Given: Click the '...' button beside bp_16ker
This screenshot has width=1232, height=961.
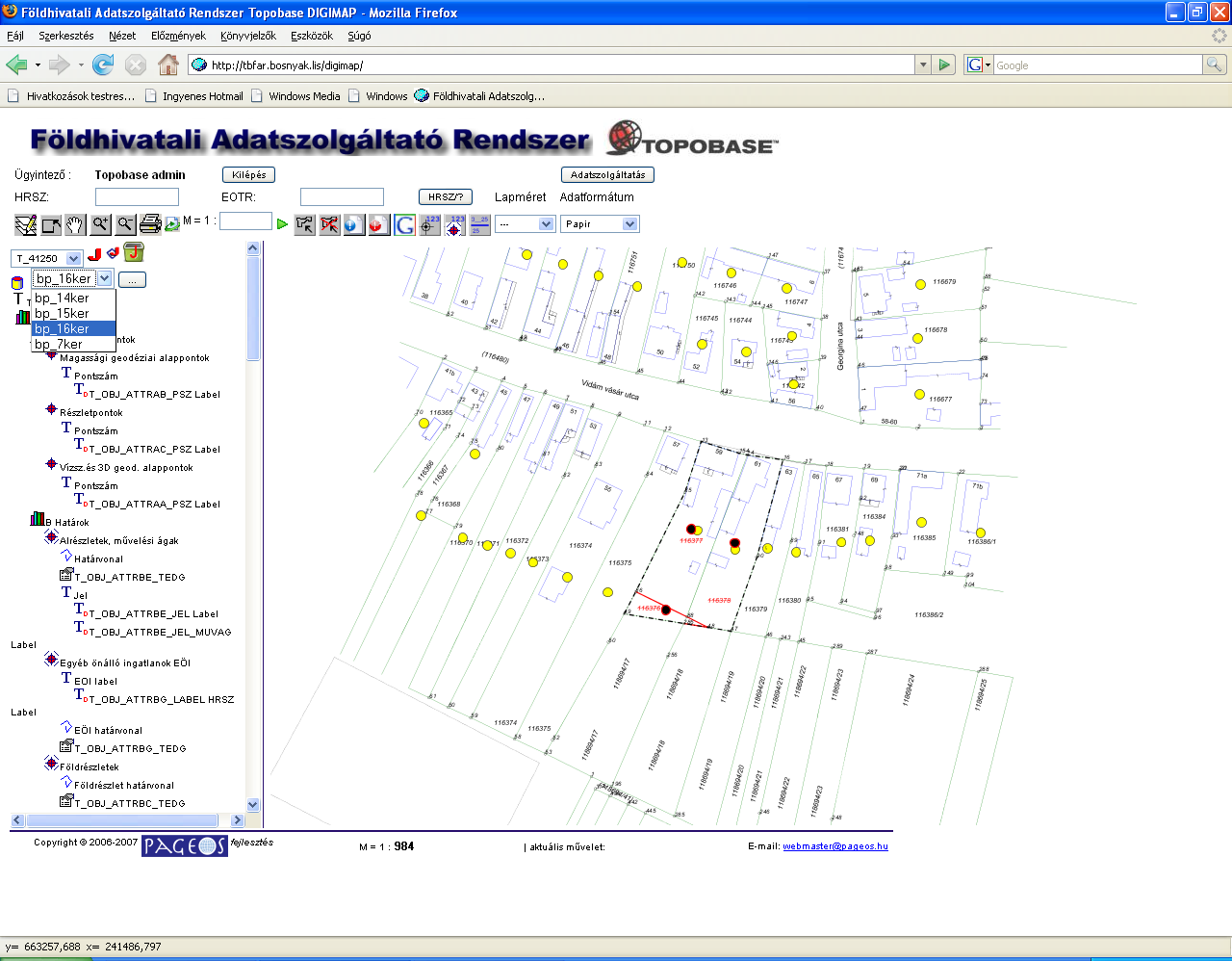Looking at the screenshot, I should (132, 279).
